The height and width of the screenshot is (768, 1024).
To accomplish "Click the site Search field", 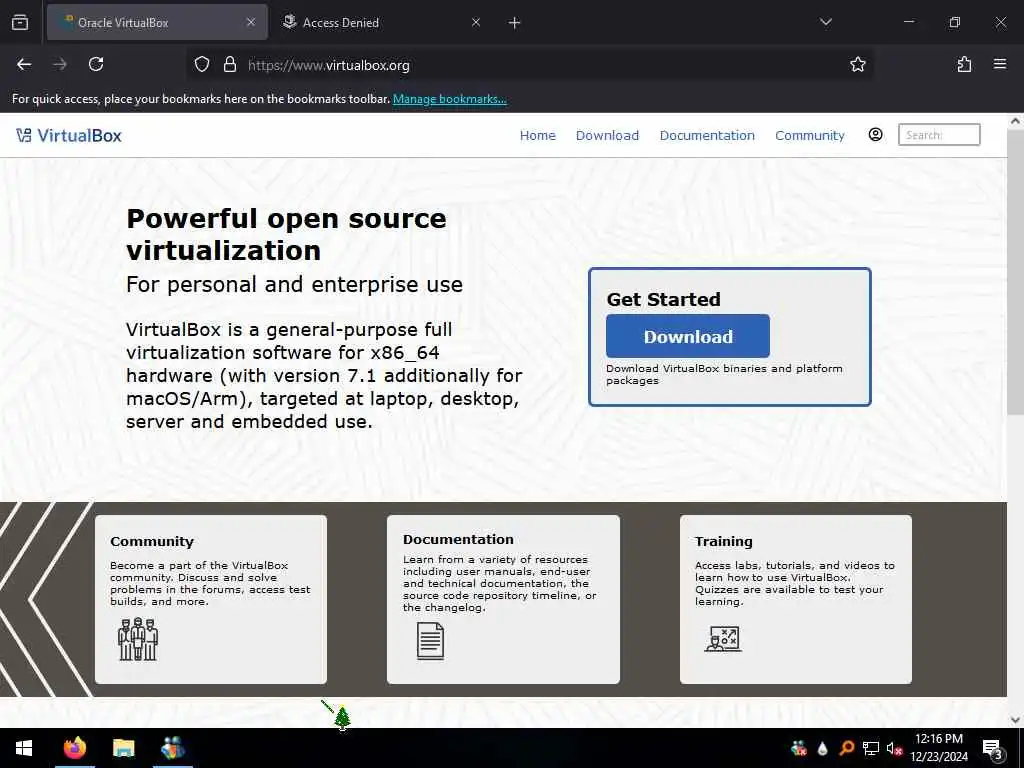I will [x=939, y=135].
